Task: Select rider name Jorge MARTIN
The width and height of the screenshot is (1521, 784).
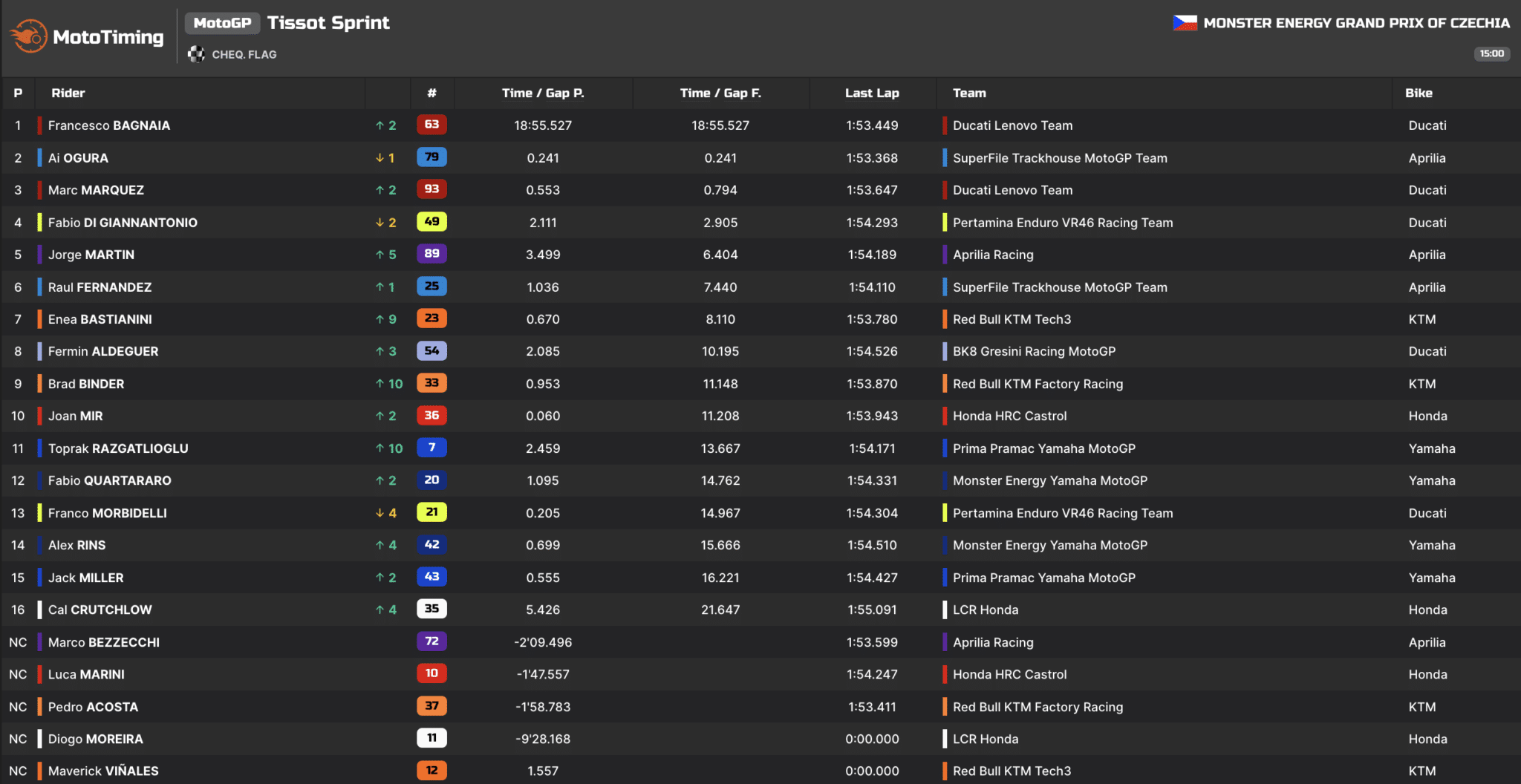Action: tap(91, 255)
